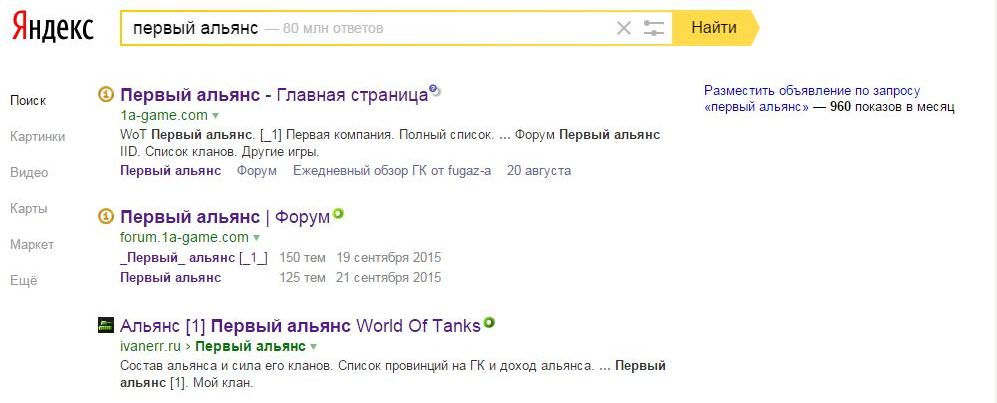The width and height of the screenshot is (997, 403).
Task: Click ivanerr.ru result tank favicon
Action: (x=106, y=326)
